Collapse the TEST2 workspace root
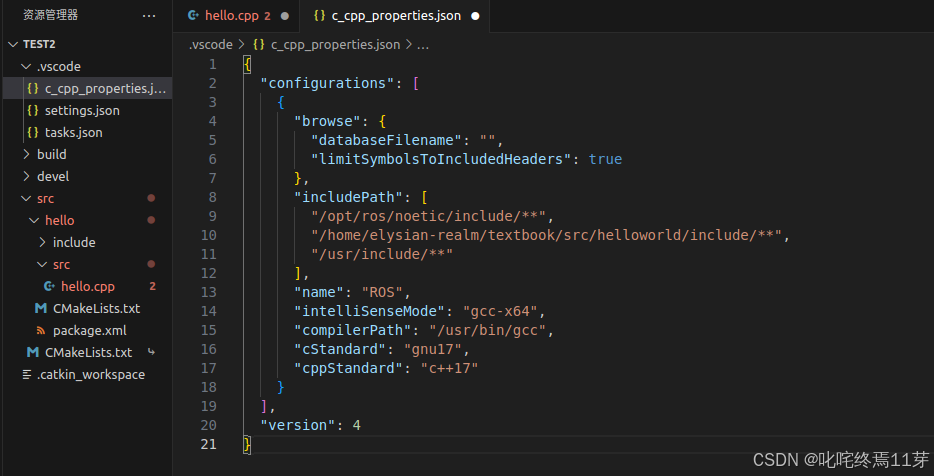Image resolution: width=934 pixels, height=476 pixels. [x=13, y=45]
